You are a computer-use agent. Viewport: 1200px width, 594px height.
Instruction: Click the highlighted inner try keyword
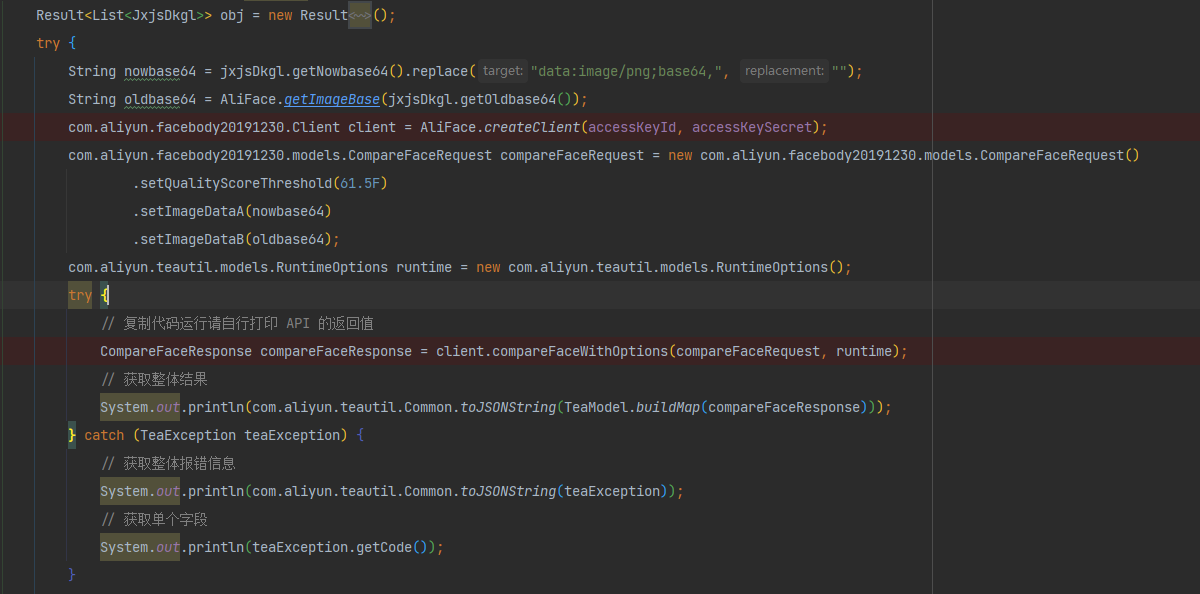pos(80,295)
